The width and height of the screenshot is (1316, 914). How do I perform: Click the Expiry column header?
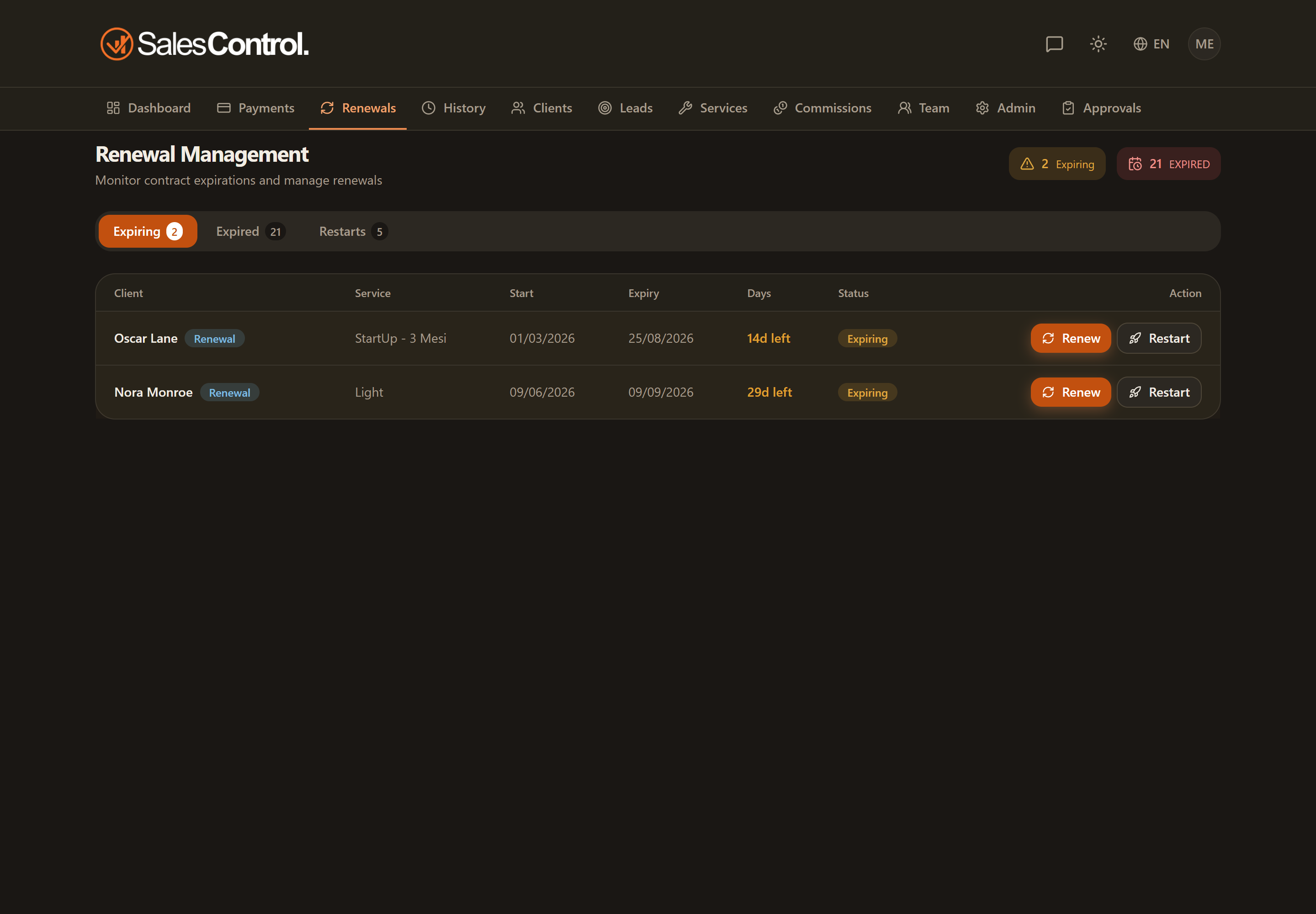click(x=643, y=293)
